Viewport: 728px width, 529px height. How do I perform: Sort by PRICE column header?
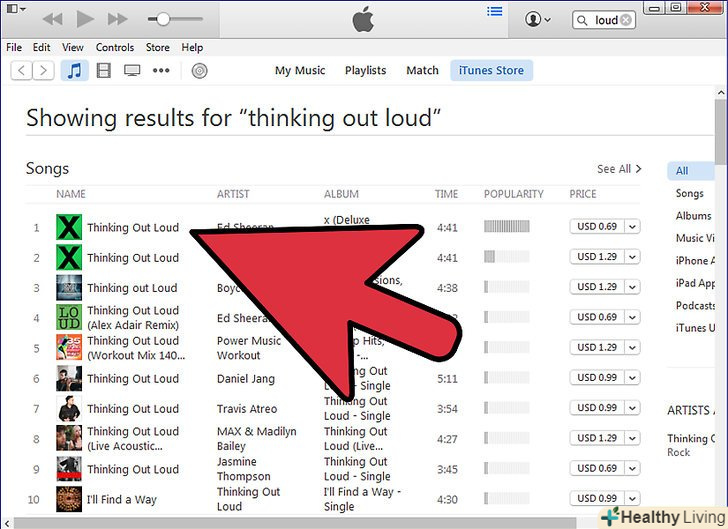click(x=583, y=194)
